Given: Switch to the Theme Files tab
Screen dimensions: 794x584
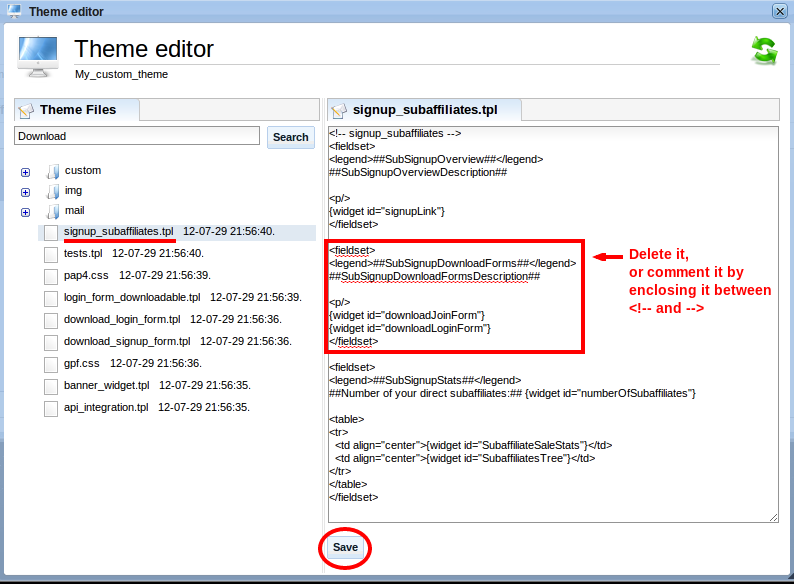Looking at the screenshot, I should pos(77,110).
